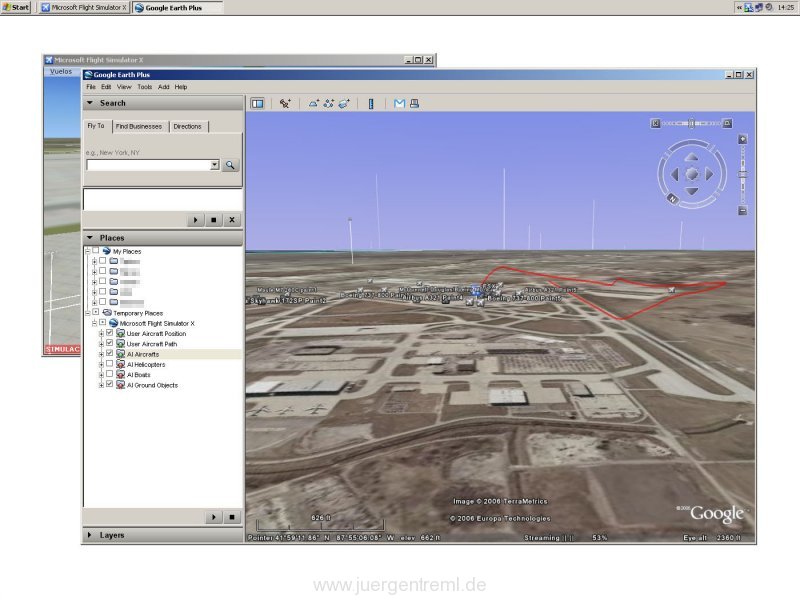Image resolution: width=800 pixels, height=600 pixels.
Task: Uncheck User Aircraft Position checkbox
Action: tap(109, 333)
